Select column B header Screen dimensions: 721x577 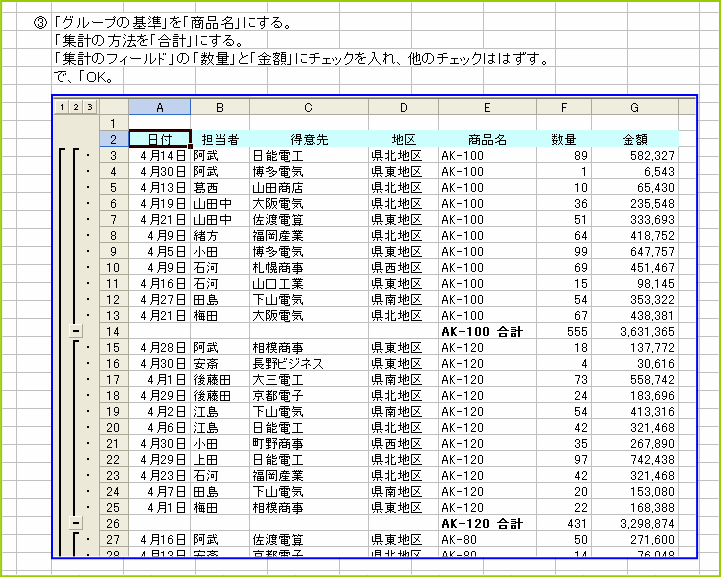[x=220, y=107]
